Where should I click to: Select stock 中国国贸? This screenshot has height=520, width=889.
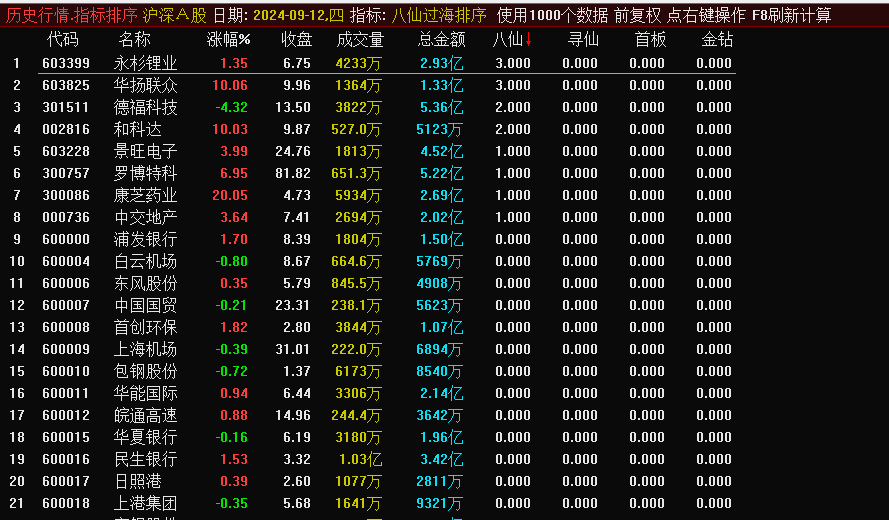145,305
